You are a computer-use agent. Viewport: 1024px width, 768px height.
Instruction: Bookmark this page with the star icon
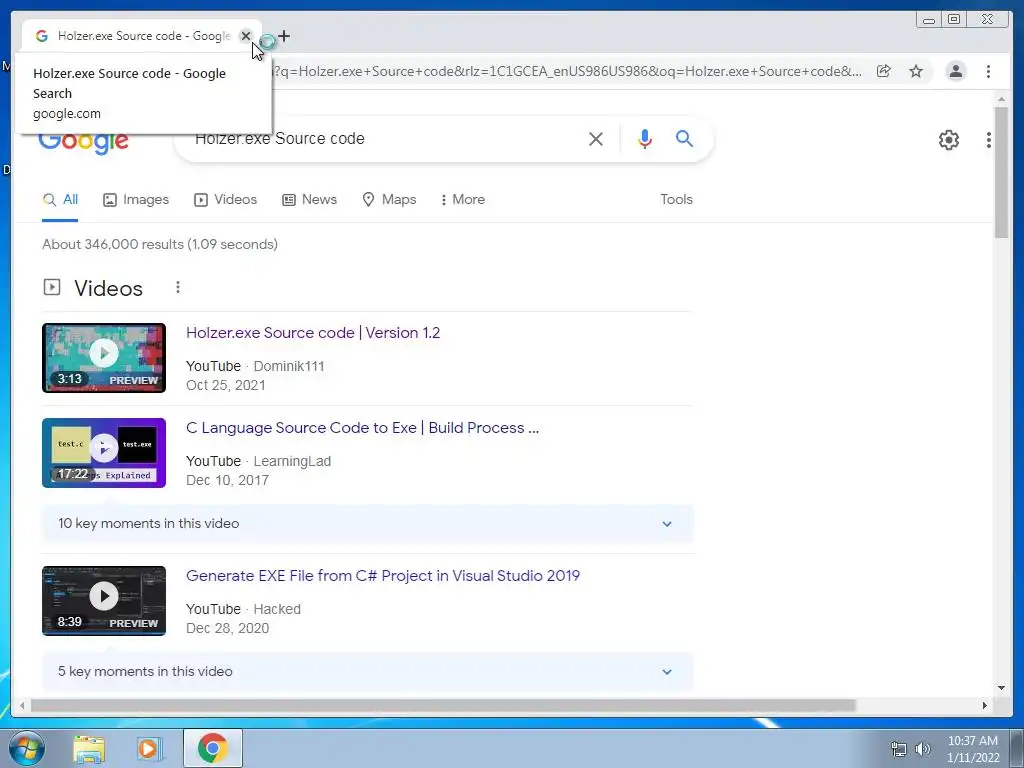coord(916,71)
